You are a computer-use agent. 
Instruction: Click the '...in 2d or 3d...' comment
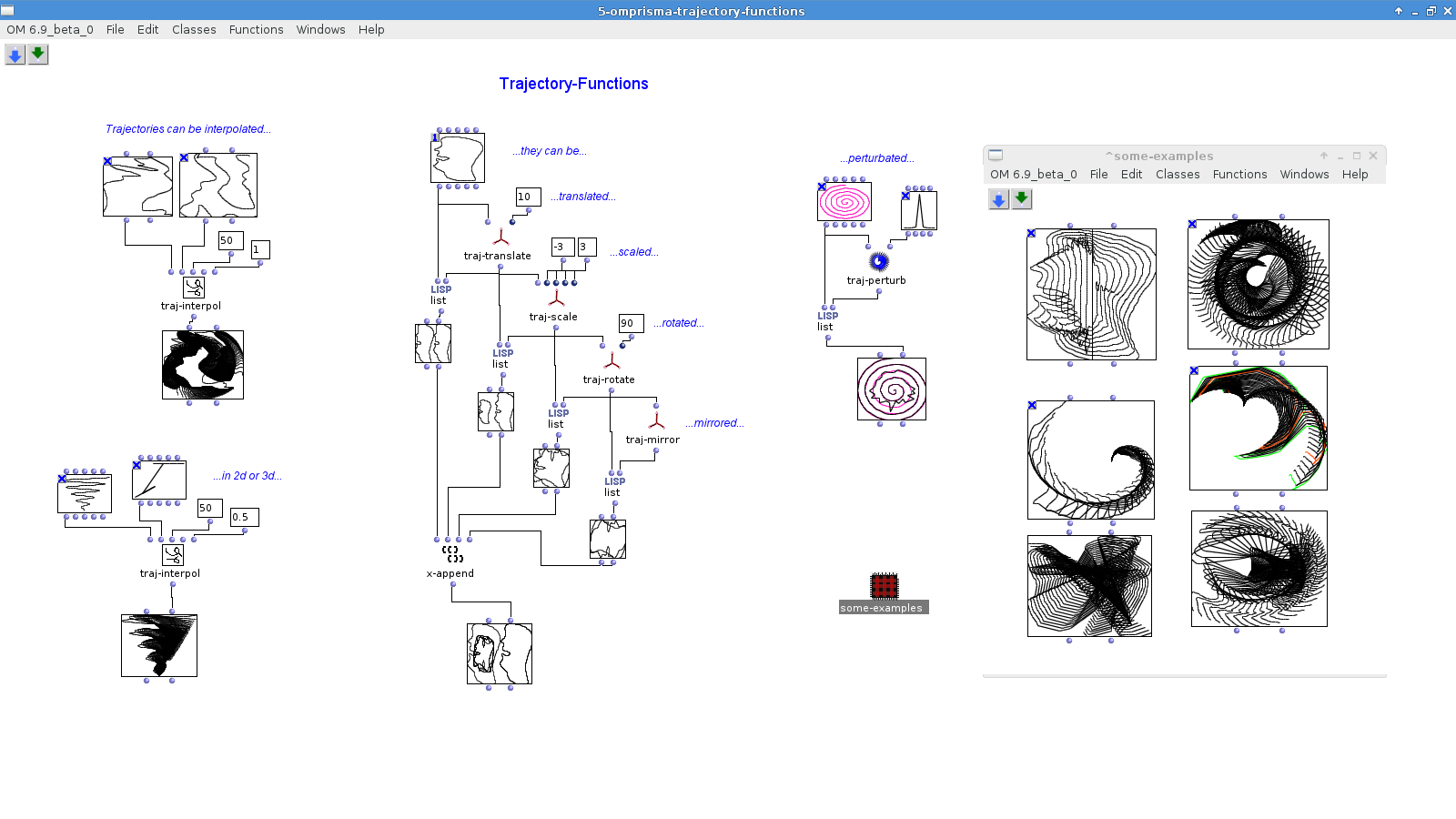point(248,476)
